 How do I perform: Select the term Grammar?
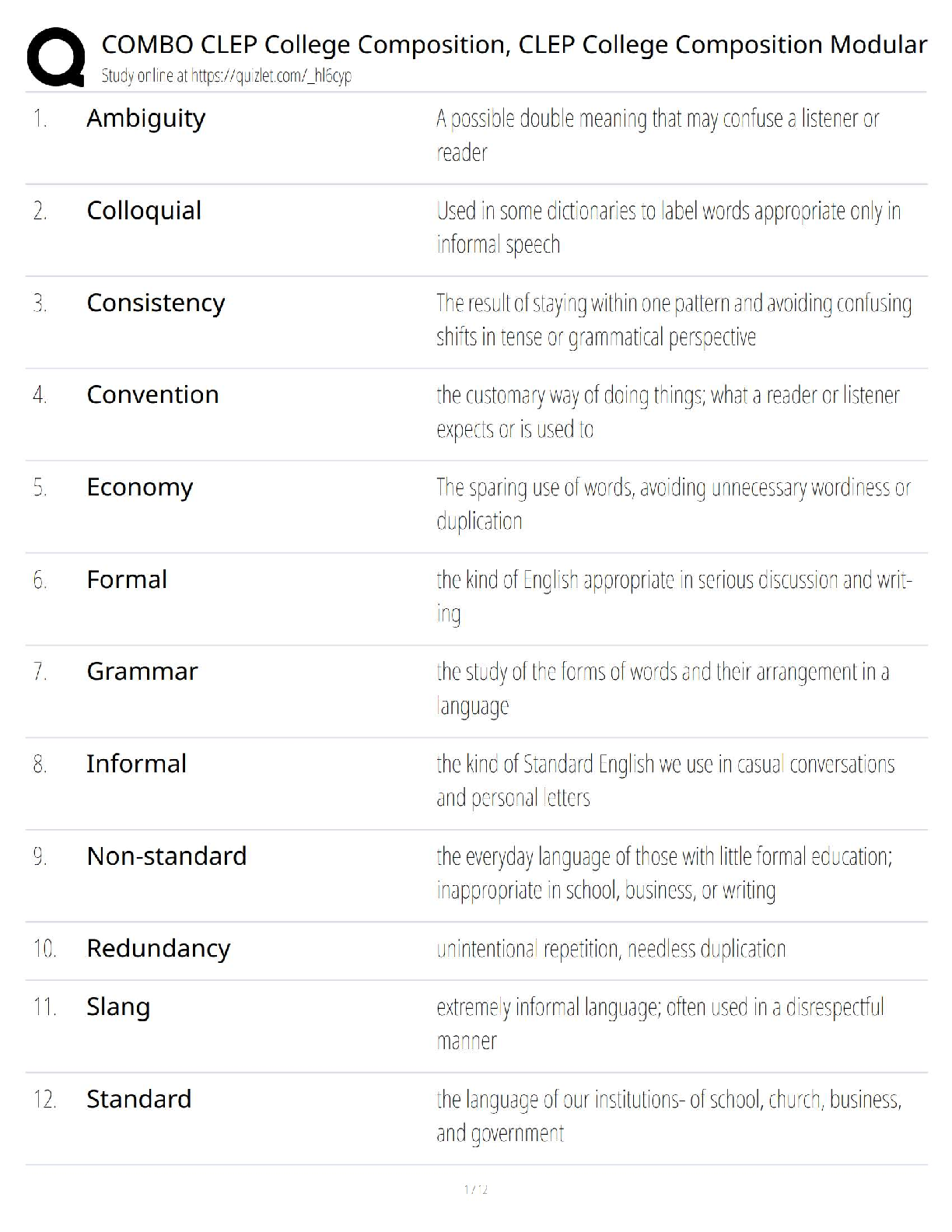click(x=142, y=671)
